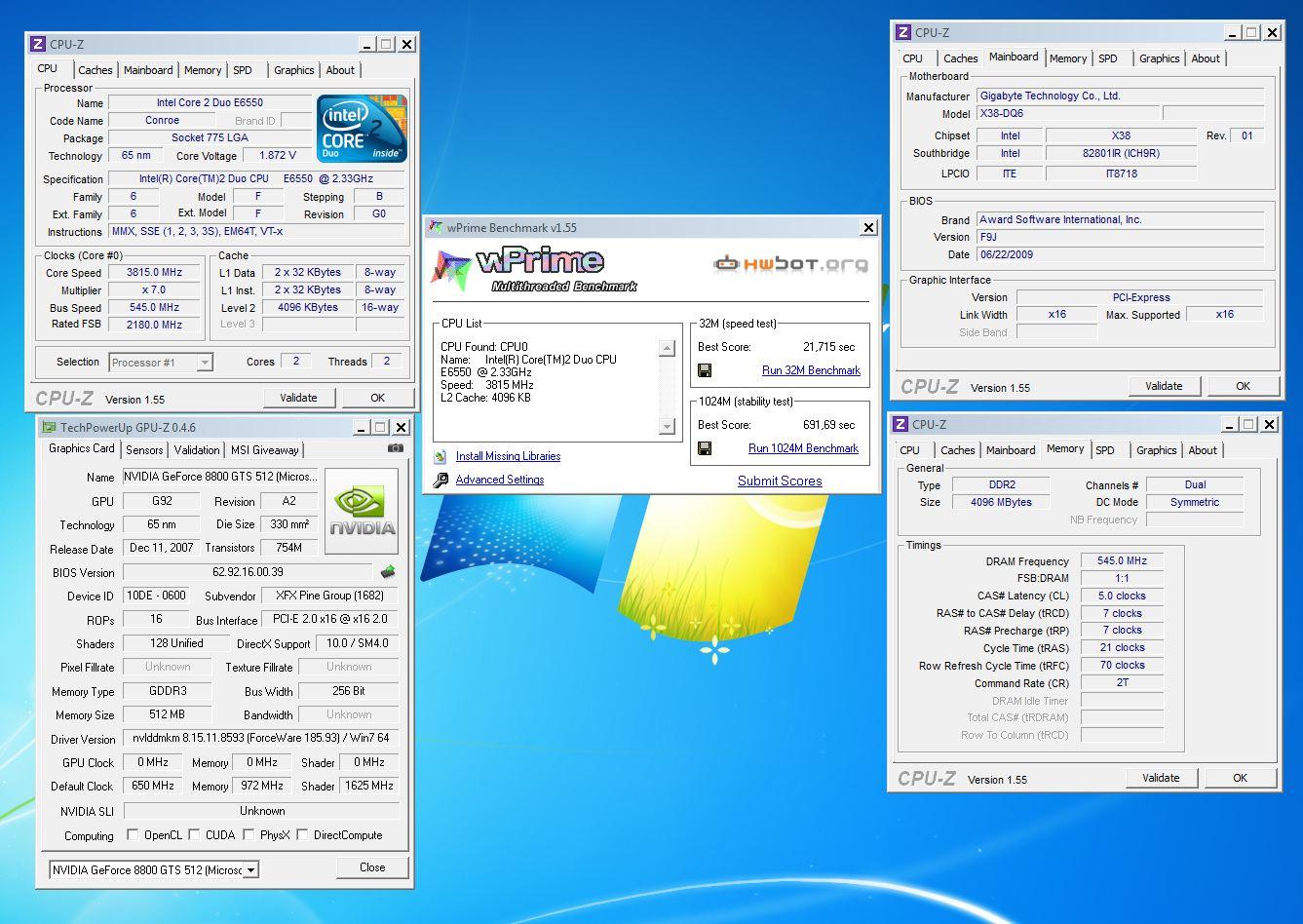The image size is (1303, 924).
Task: Open the Install Missing Libraries link
Action: click(508, 456)
